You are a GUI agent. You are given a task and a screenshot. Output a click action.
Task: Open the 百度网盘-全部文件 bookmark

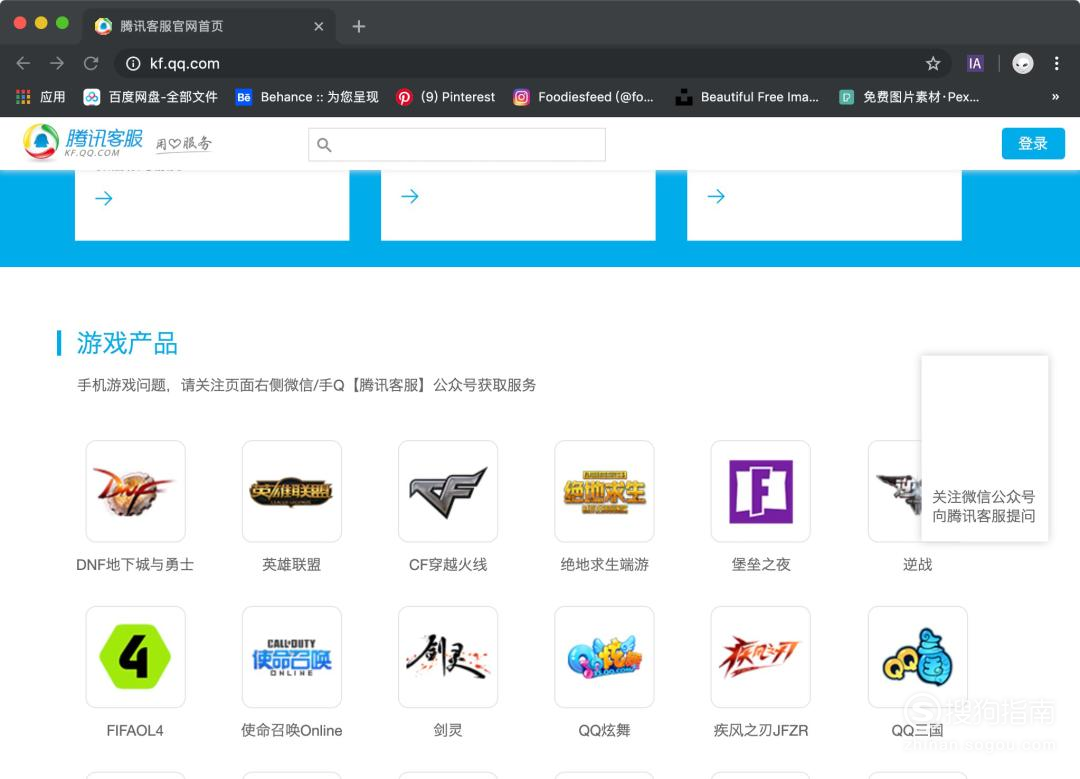tap(151, 97)
